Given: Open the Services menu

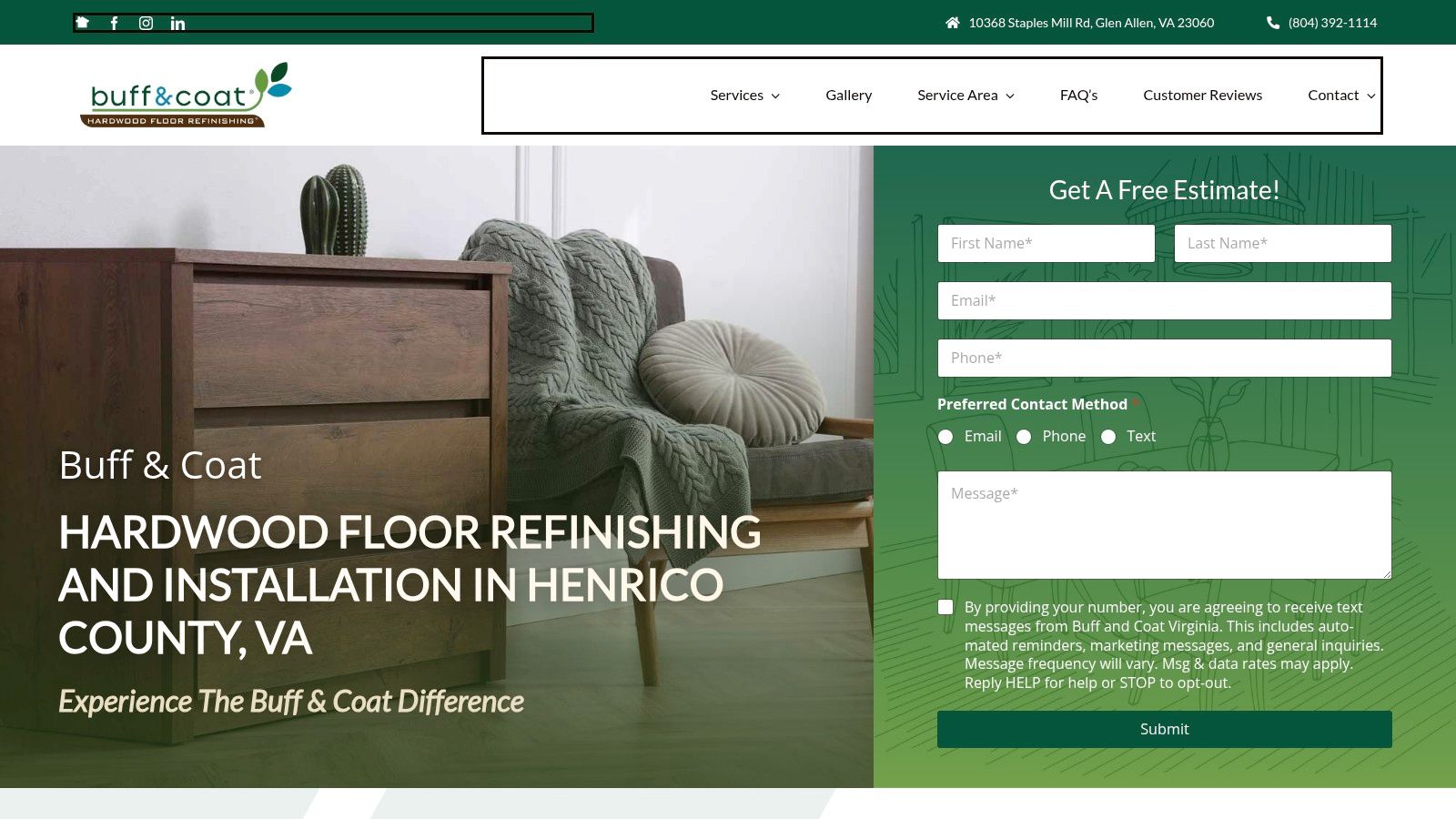Looking at the screenshot, I should point(737,95).
